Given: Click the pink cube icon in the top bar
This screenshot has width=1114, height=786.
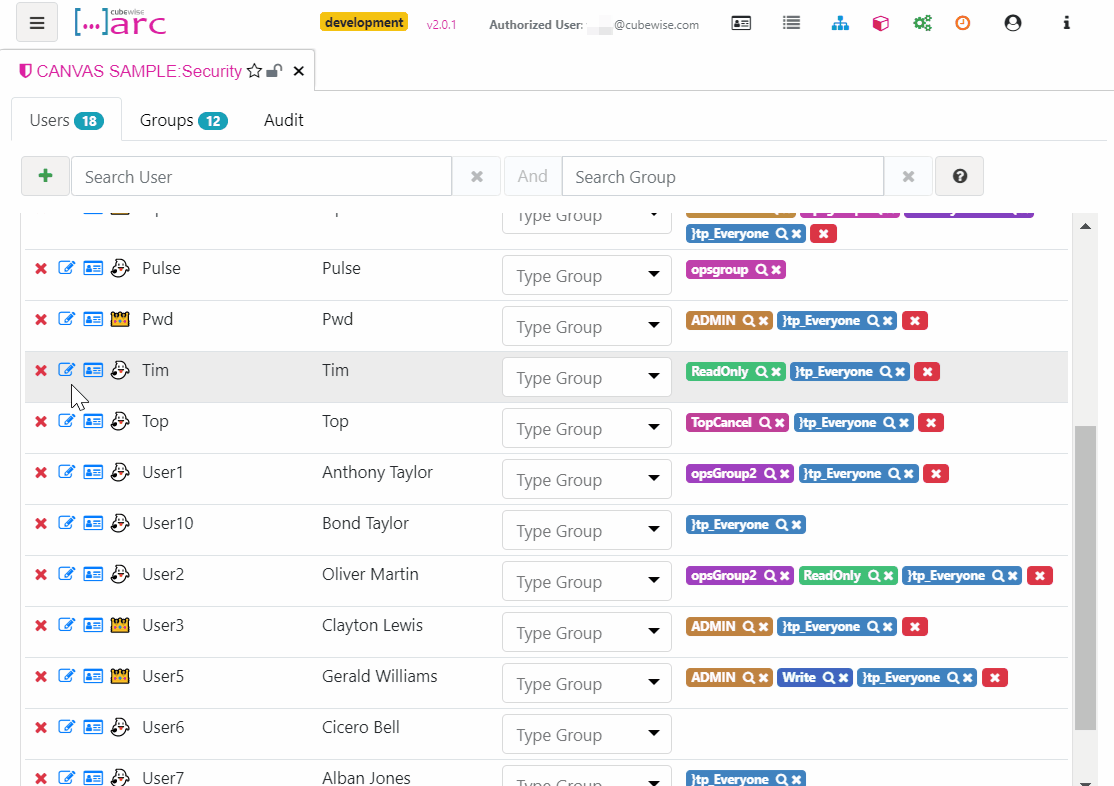Looking at the screenshot, I should 880,22.
